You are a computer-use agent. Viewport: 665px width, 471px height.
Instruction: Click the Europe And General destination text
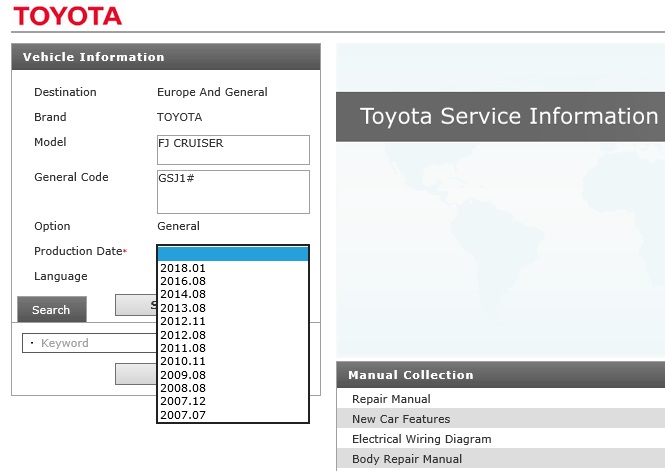[x=212, y=92]
